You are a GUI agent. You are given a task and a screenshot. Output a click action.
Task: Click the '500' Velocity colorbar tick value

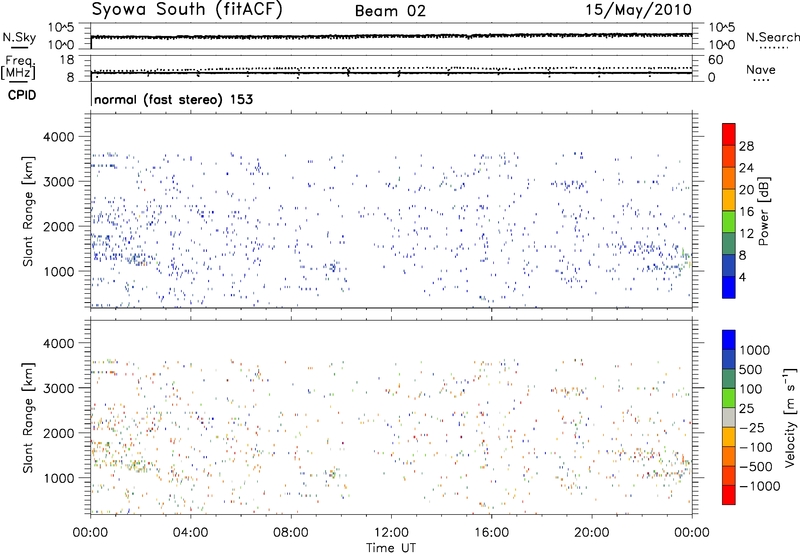point(751,369)
